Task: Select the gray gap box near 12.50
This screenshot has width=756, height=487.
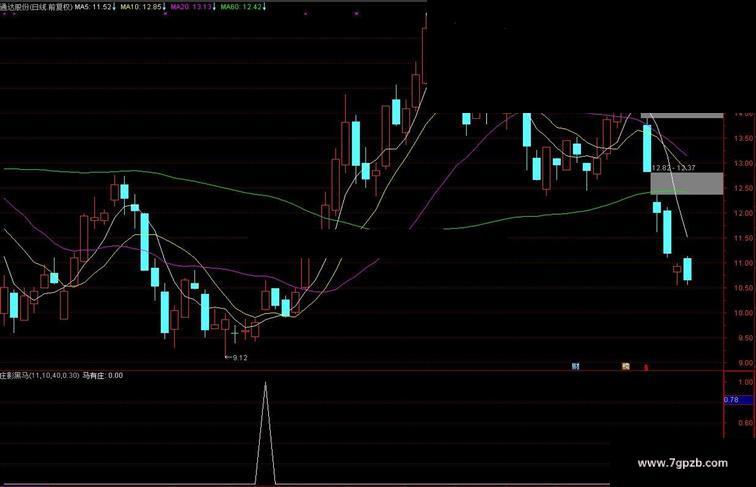Action: [x=687, y=184]
